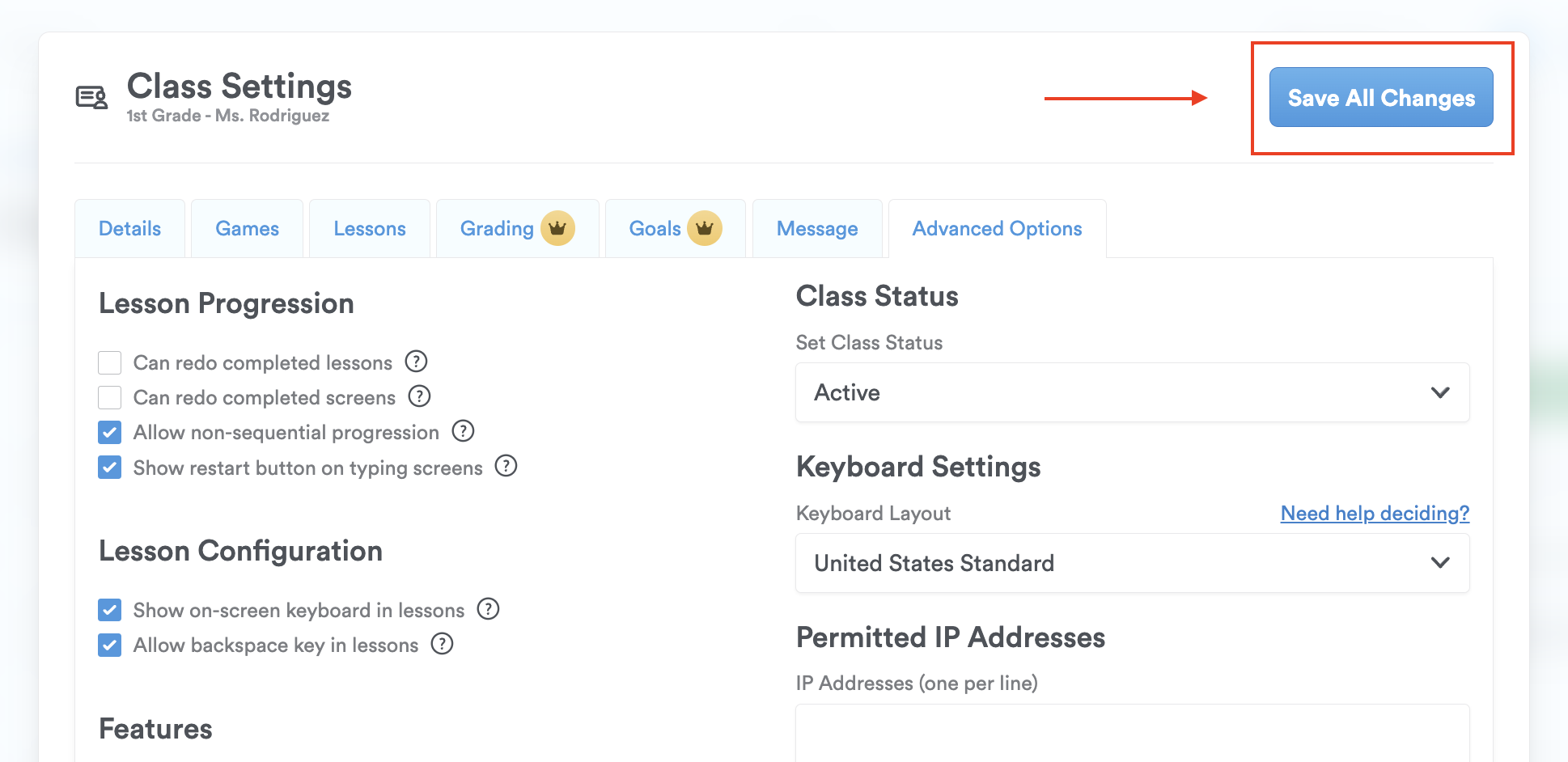
Task: Open 'Need help deciding?' link
Action: point(1375,514)
